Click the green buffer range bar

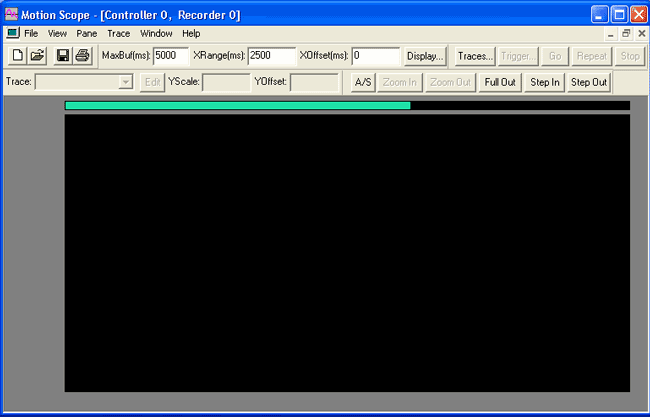click(238, 106)
